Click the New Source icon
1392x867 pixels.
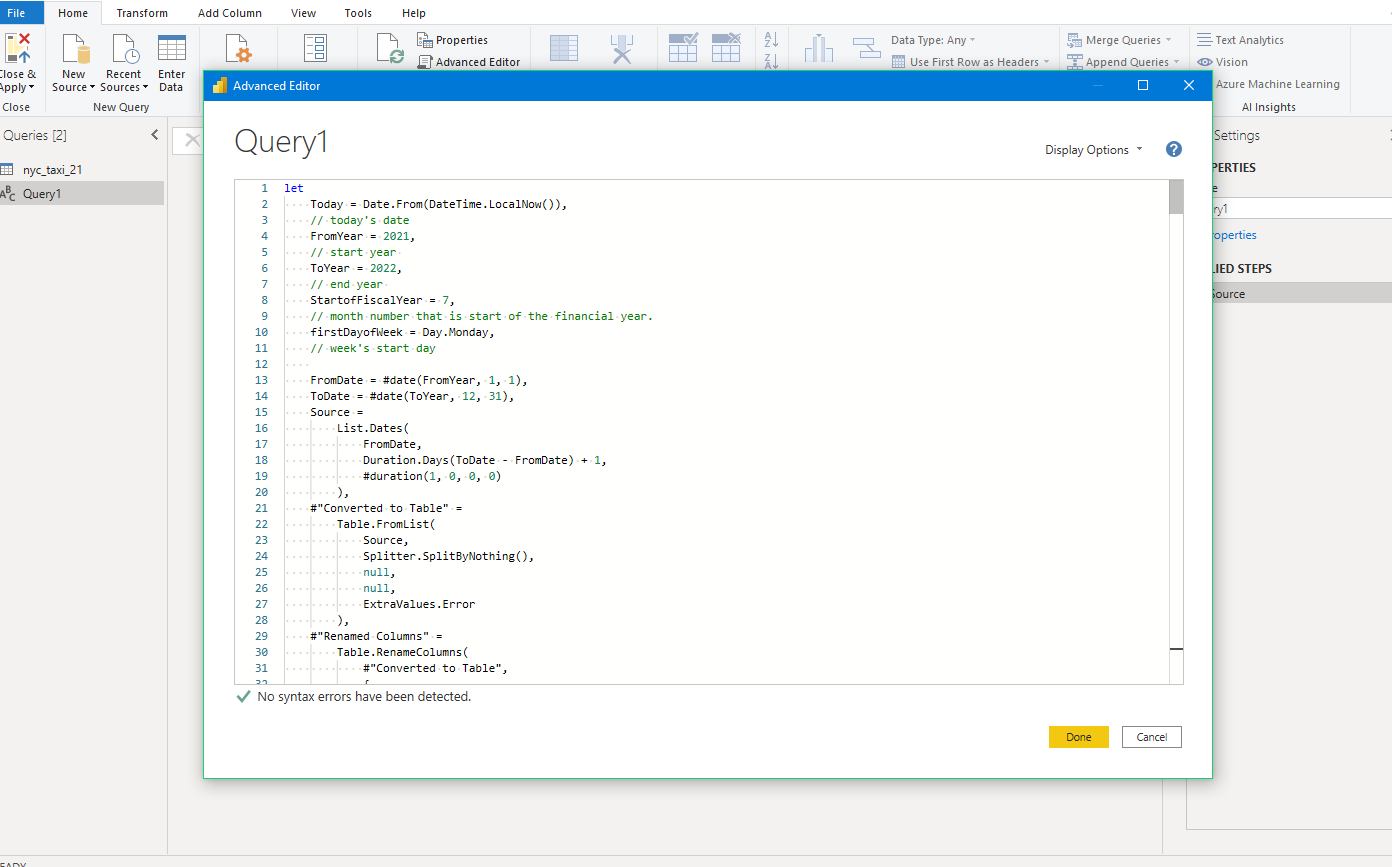(75, 48)
